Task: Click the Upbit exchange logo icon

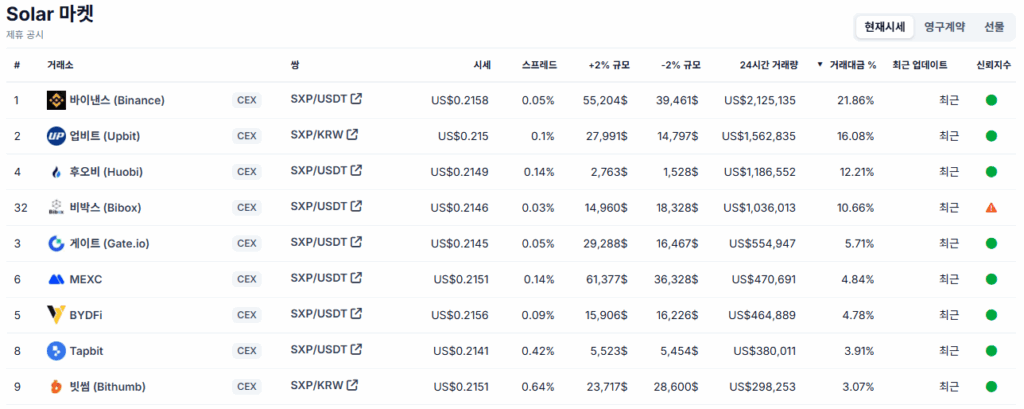Action: pyautogui.click(x=56, y=136)
